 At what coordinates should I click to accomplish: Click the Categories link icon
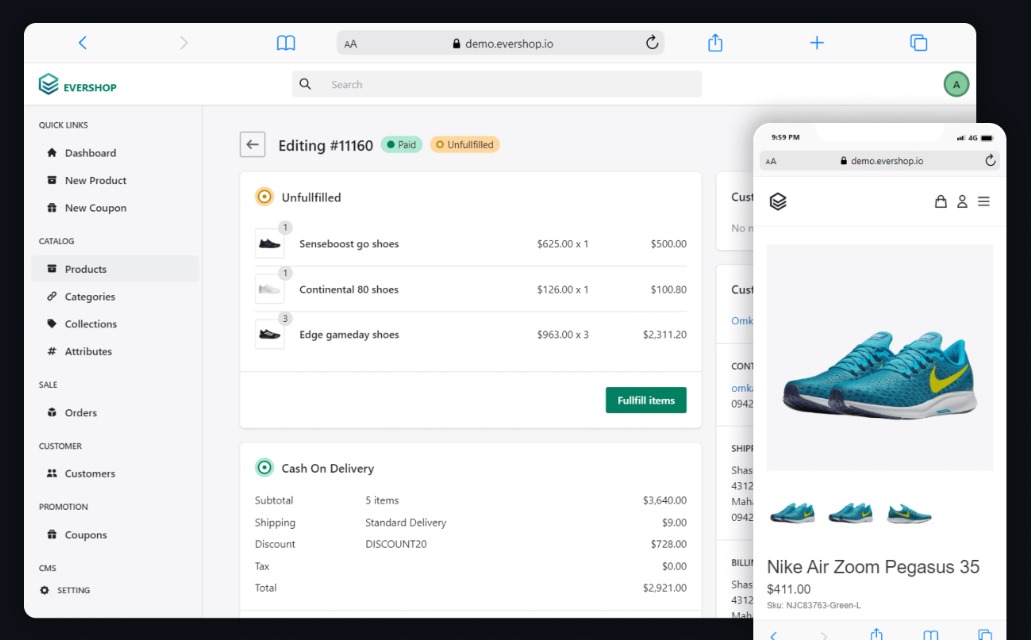(x=52, y=296)
